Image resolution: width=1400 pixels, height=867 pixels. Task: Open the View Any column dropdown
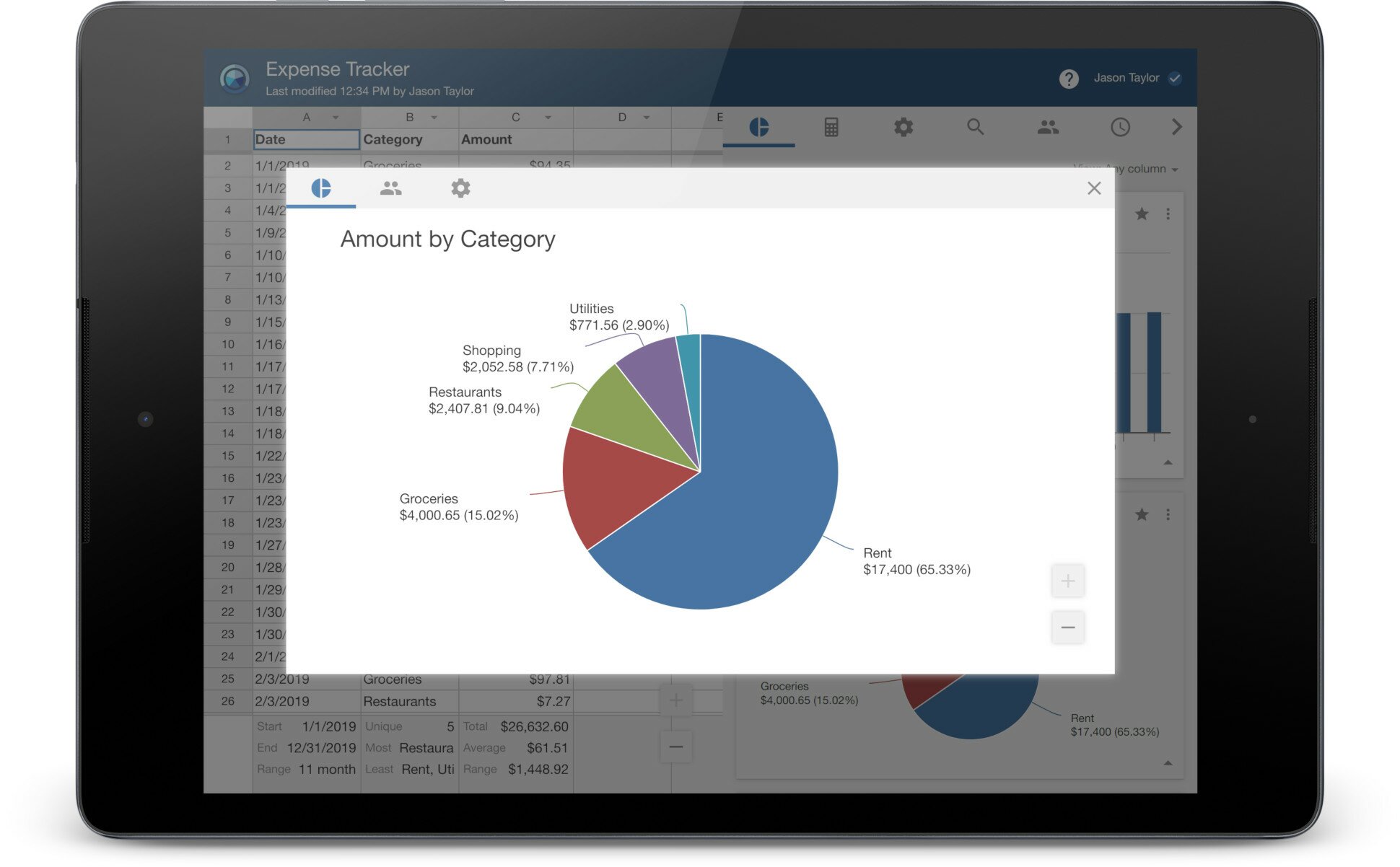click(1147, 169)
